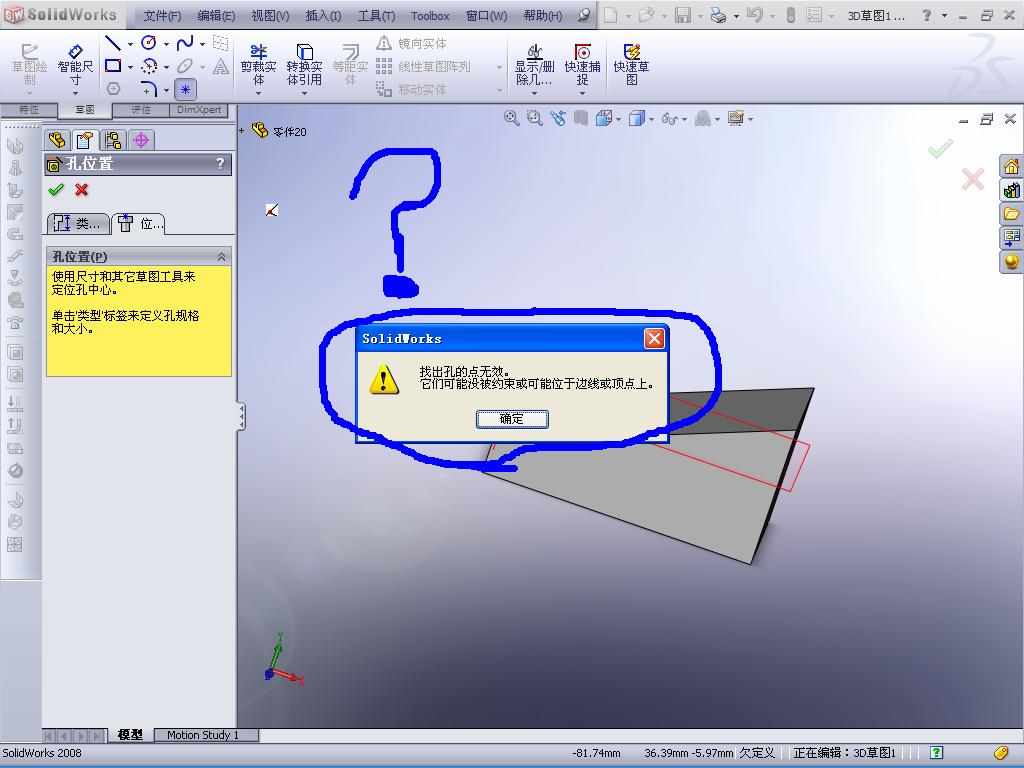Open the Toolbox menu
Image resolution: width=1024 pixels, height=768 pixels.
click(430, 16)
